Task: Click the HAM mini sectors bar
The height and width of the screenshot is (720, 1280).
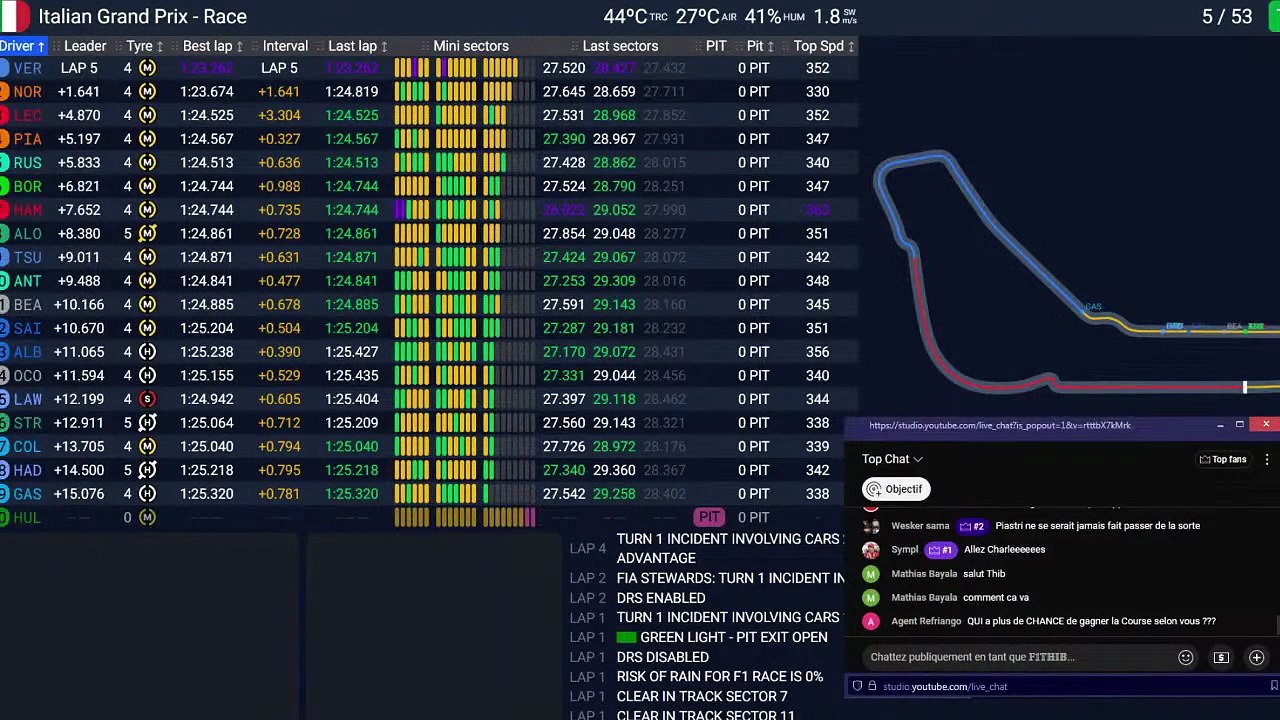Action: pos(464,210)
